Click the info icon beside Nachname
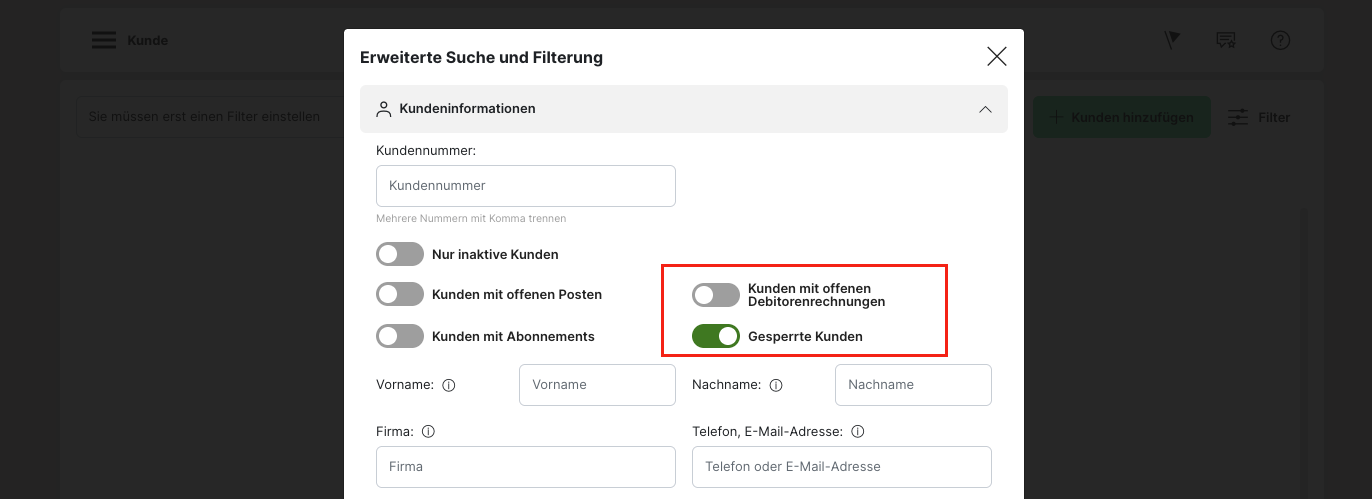Viewport: 1372px width, 499px height. point(776,385)
